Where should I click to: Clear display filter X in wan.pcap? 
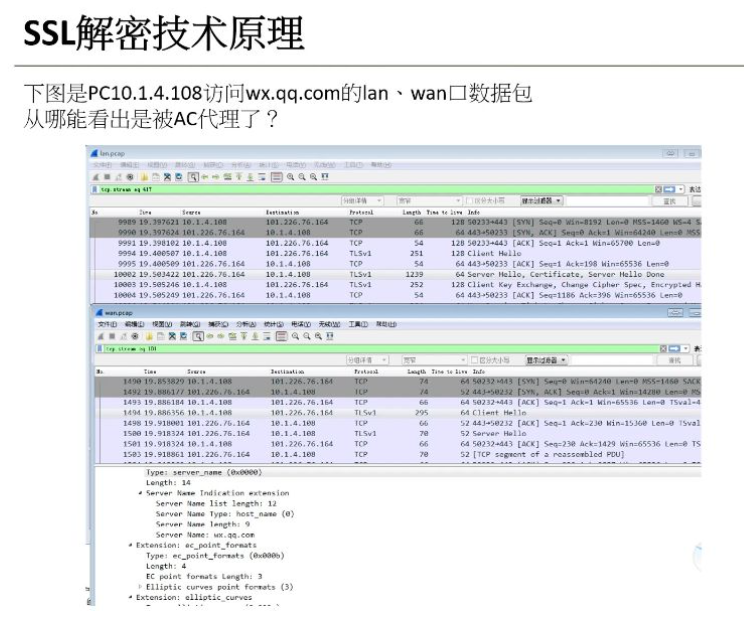663,348
